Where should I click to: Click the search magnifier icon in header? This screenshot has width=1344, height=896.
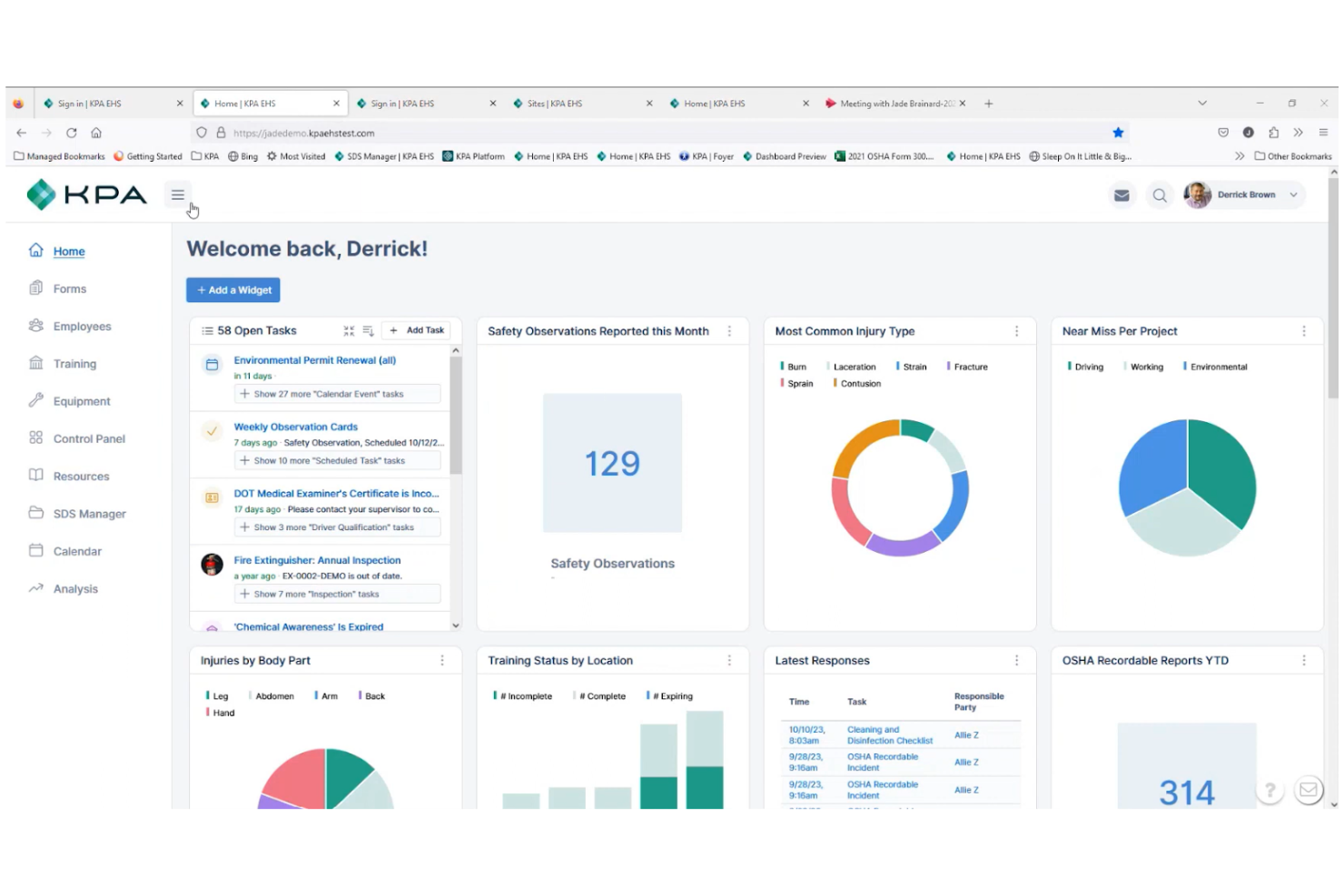[x=1160, y=195]
